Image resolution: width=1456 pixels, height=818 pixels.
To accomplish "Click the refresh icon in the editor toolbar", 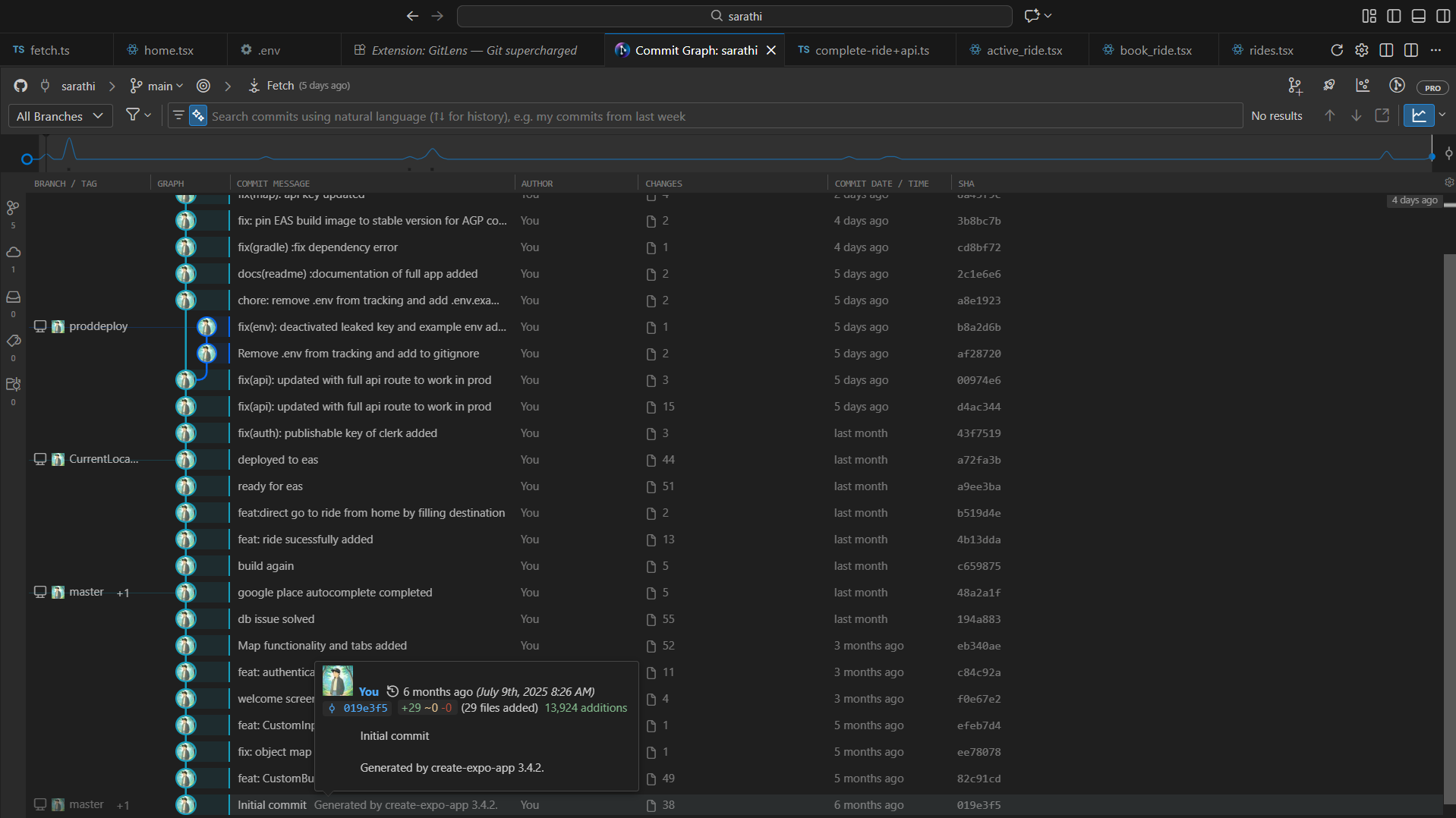I will coord(1337,50).
